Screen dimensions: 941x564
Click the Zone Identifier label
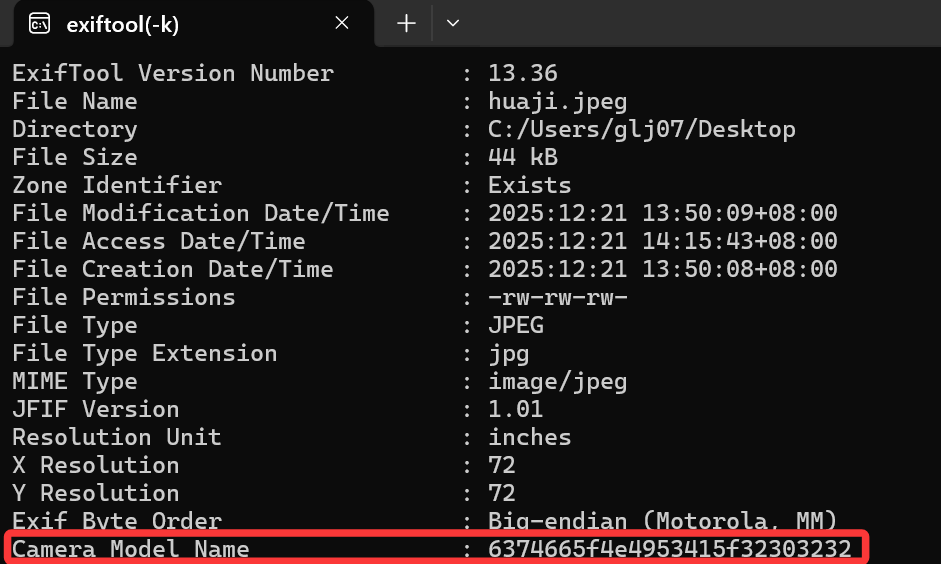[116, 186]
